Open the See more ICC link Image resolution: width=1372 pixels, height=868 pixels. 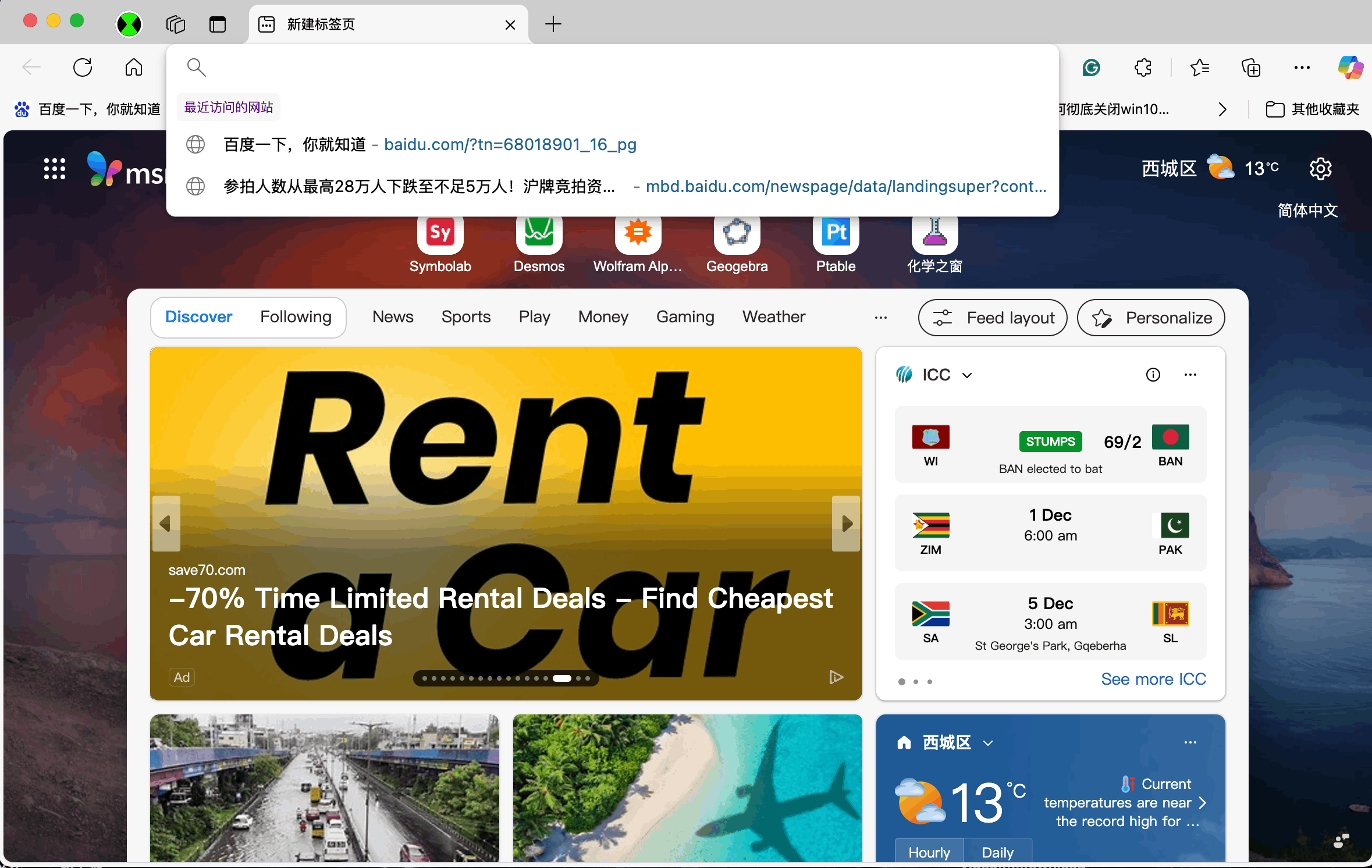[1153, 679]
